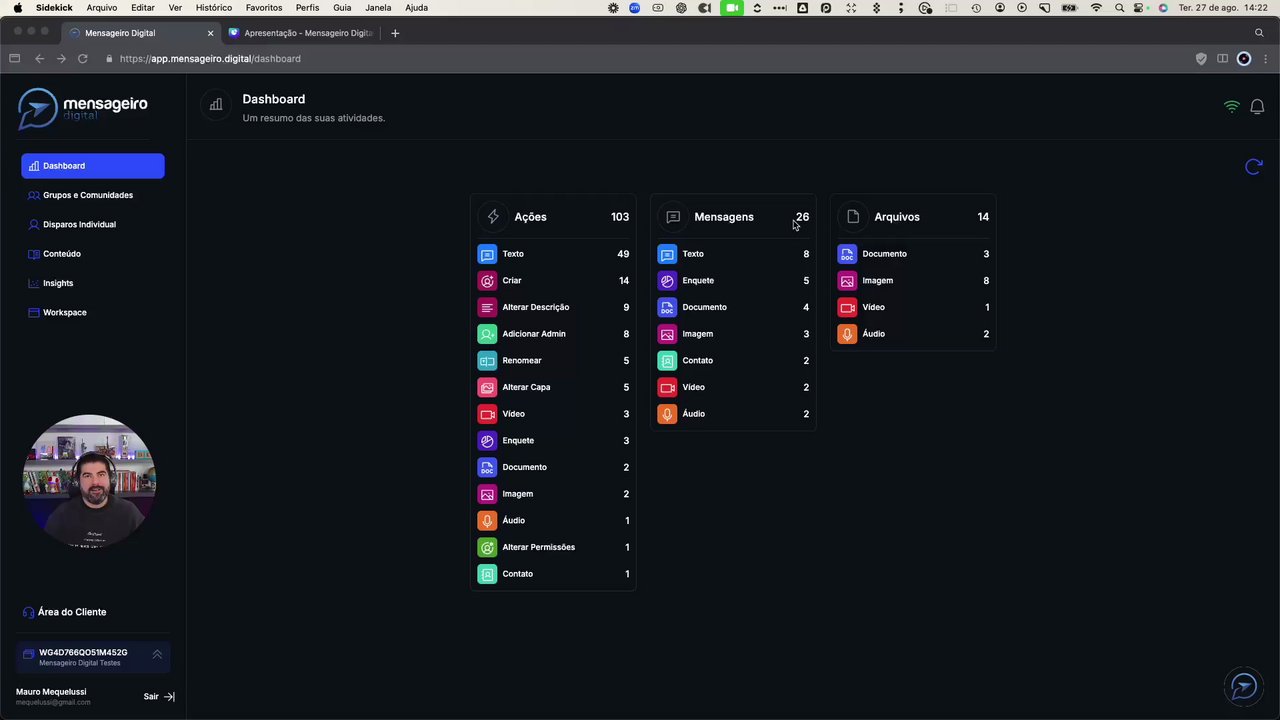
Task: Click the Alterar Capa icon
Action: (487, 387)
